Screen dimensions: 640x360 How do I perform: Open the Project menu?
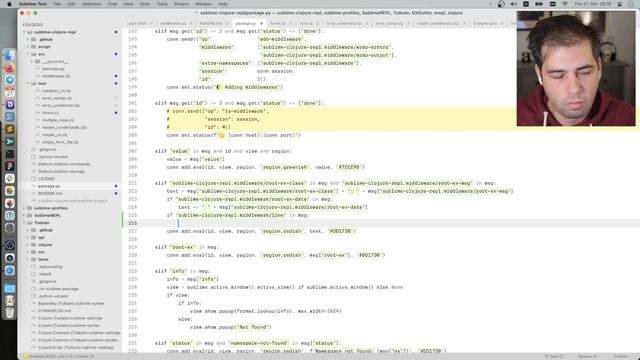tap(181, 4)
